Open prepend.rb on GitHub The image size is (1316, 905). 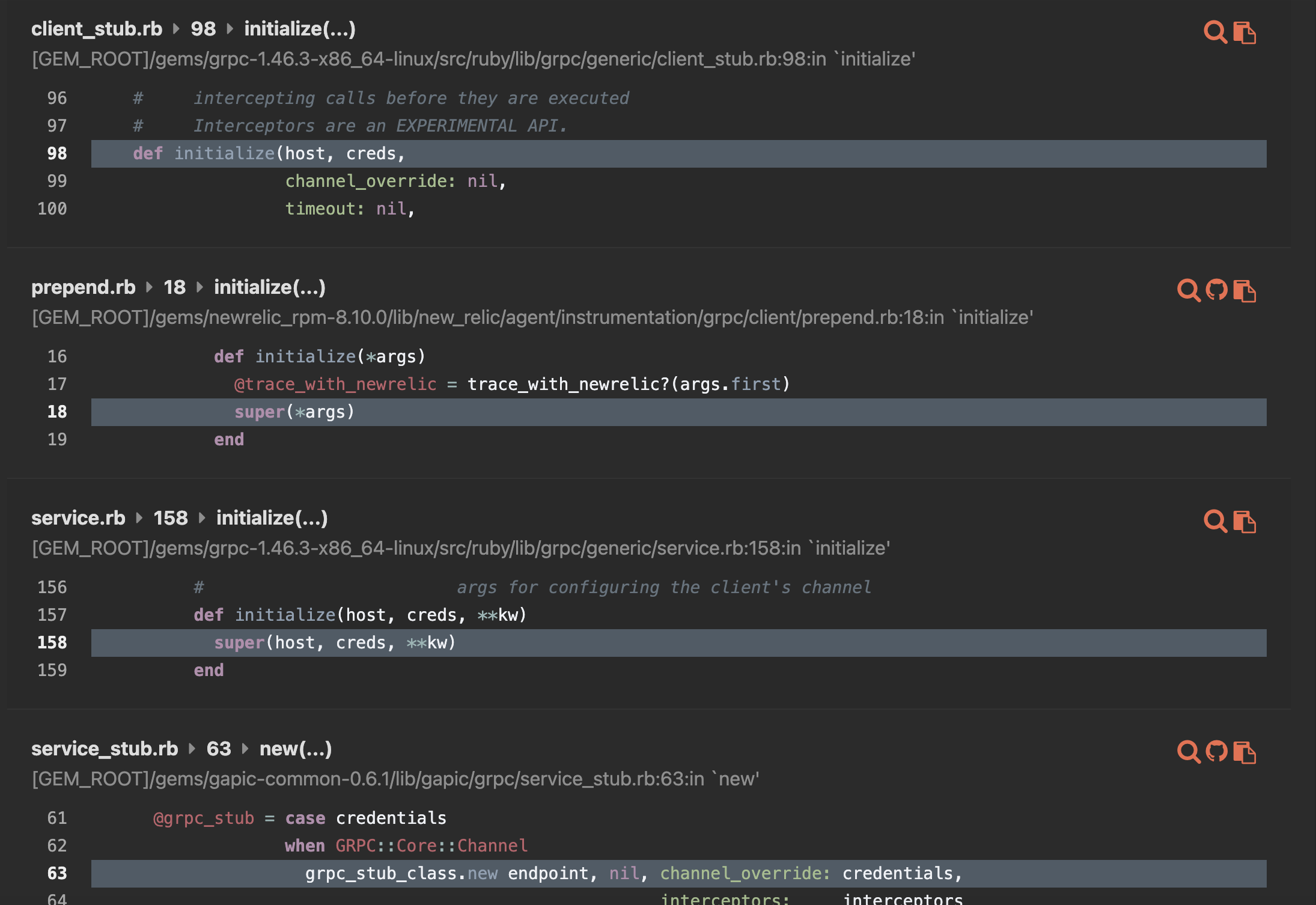pos(1217,291)
